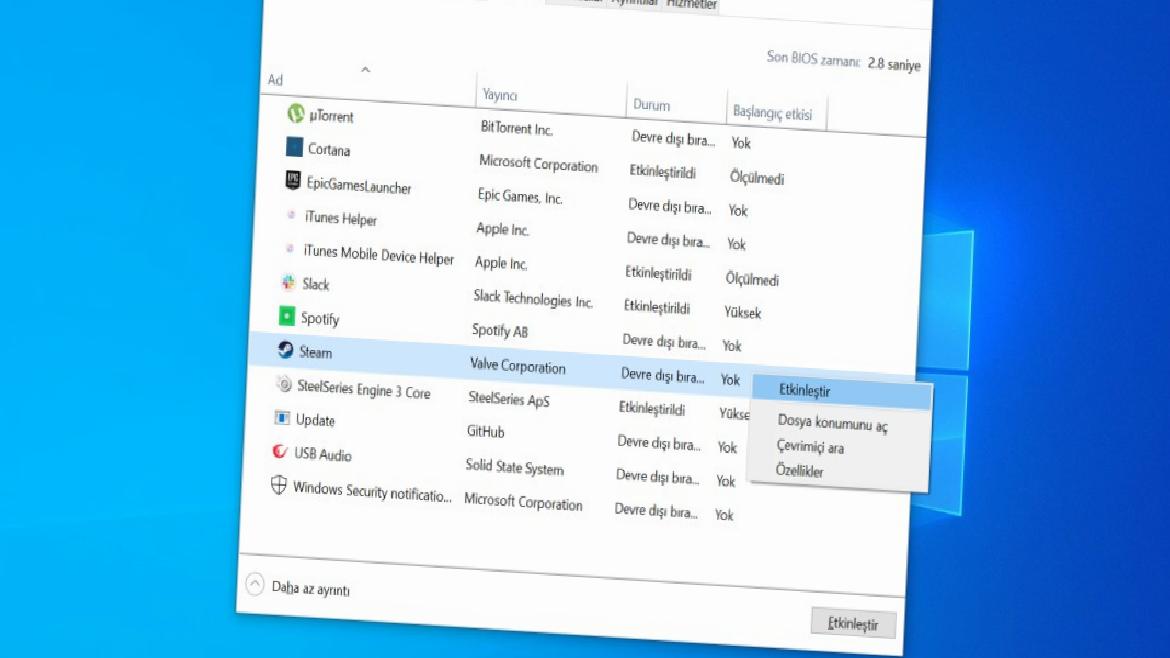
Task: Select the USB Audio row name
Action: (x=322, y=454)
